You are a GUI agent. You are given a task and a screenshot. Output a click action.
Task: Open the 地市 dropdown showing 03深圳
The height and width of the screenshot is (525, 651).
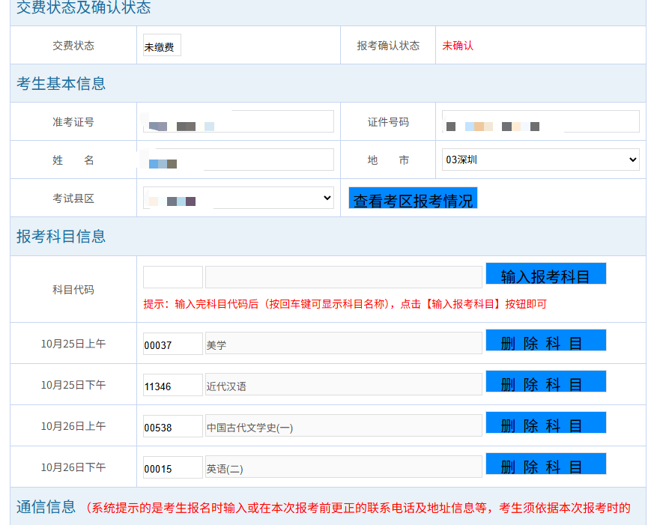click(540, 160)
